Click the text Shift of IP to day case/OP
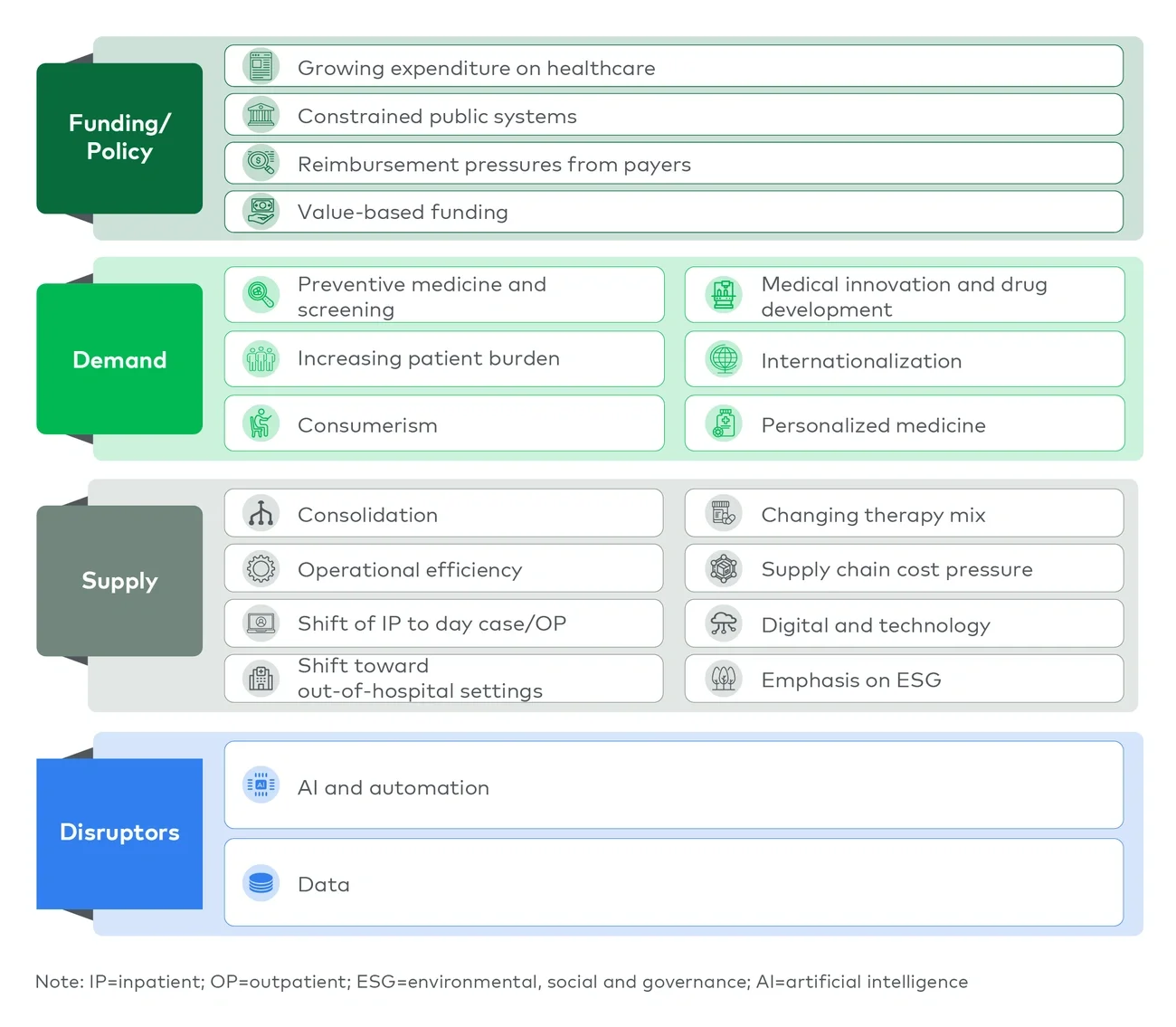Screen dimensions: 1176x1027 coord(432,623)
